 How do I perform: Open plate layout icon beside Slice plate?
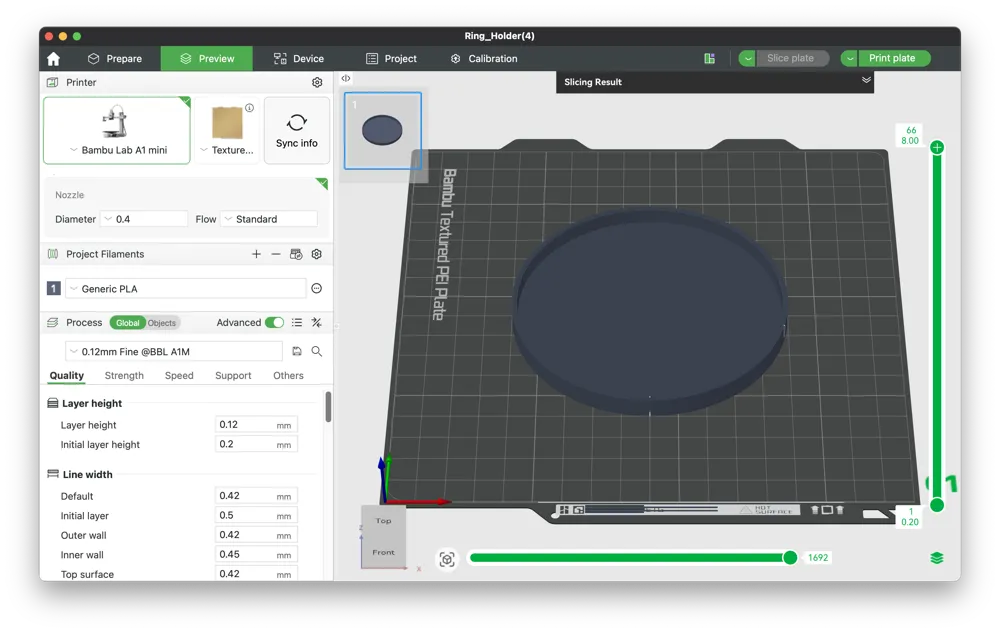pos(709,59)
